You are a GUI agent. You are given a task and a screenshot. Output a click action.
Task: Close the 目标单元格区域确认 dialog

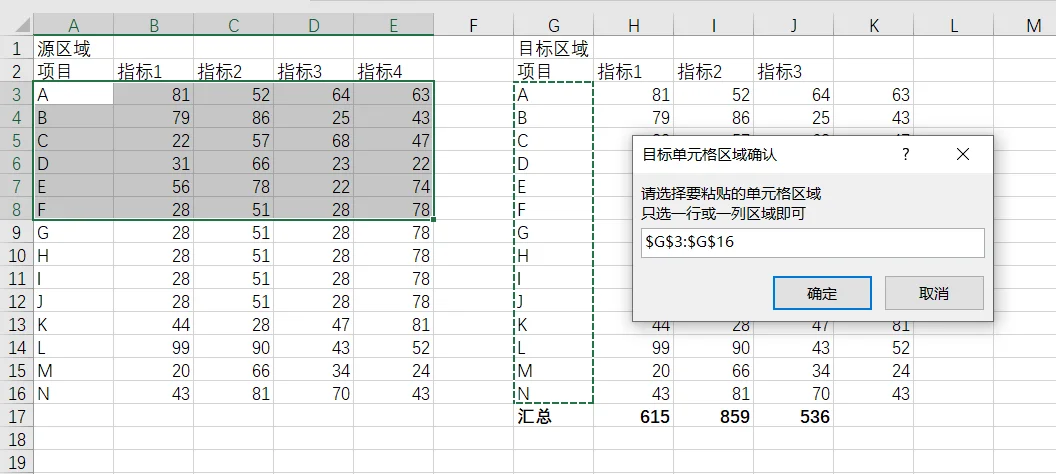[x=962, y=154]
